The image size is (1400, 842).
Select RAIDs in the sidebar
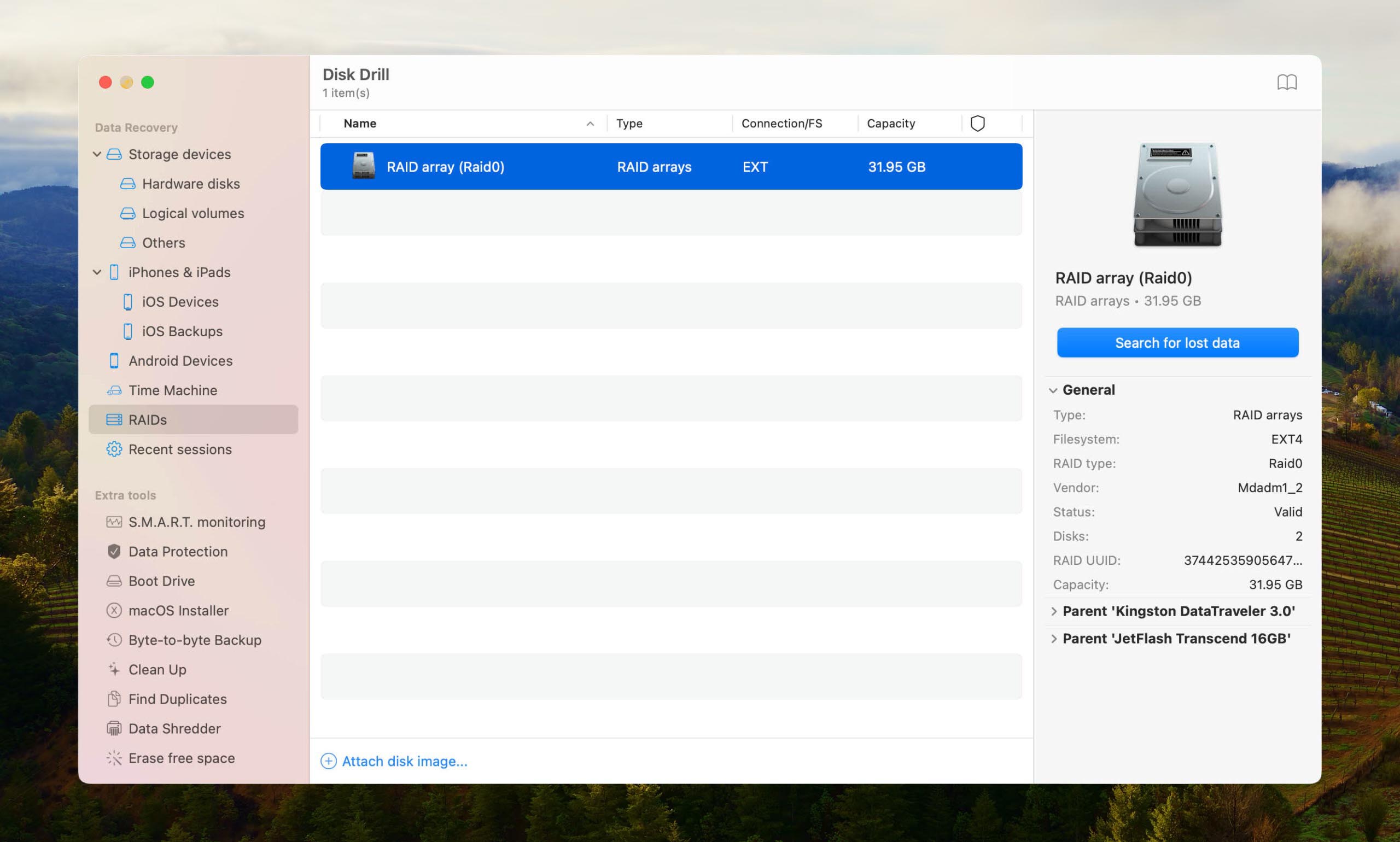148,419
